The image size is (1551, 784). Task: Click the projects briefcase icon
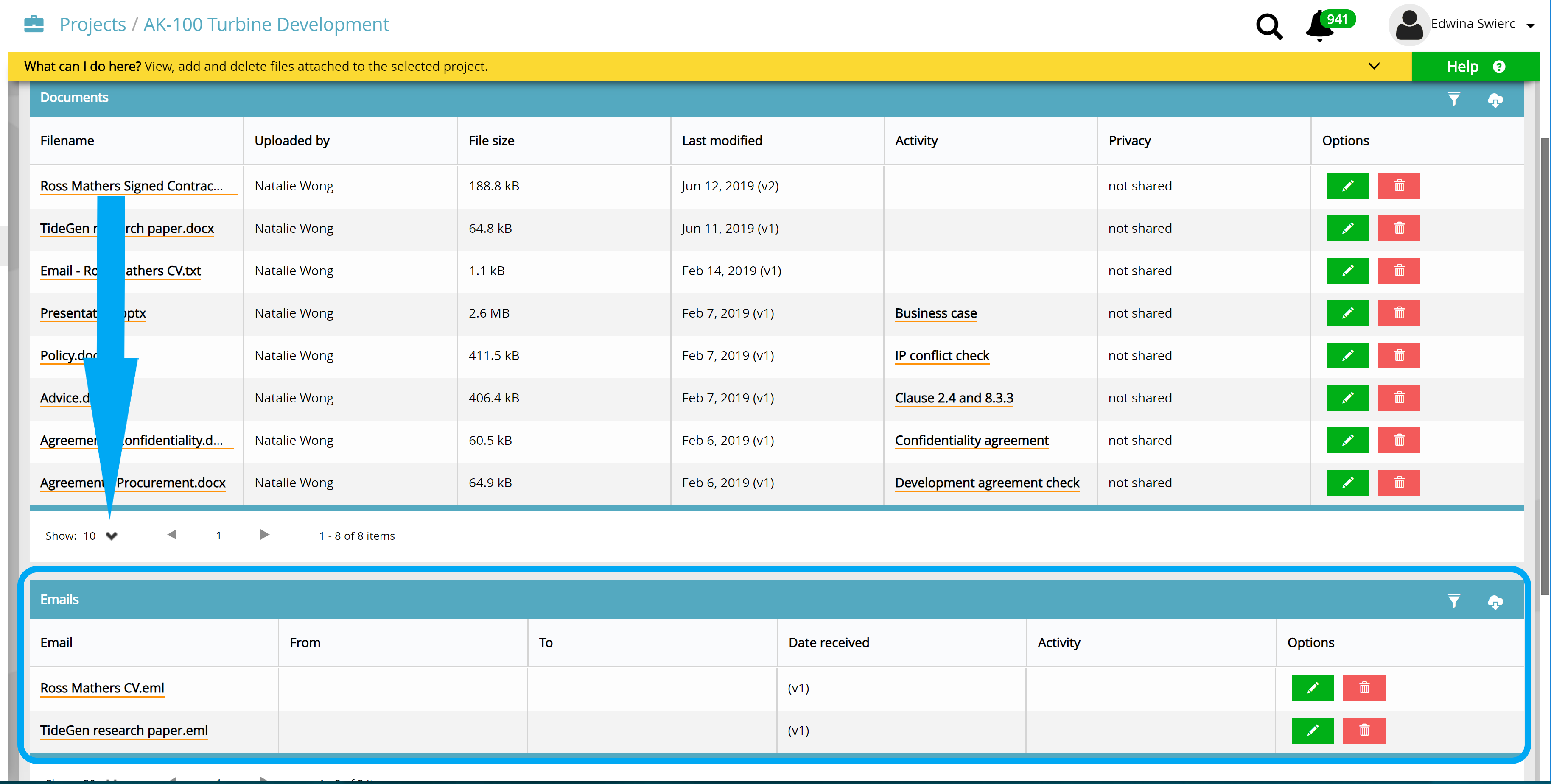tap(34, 24)
